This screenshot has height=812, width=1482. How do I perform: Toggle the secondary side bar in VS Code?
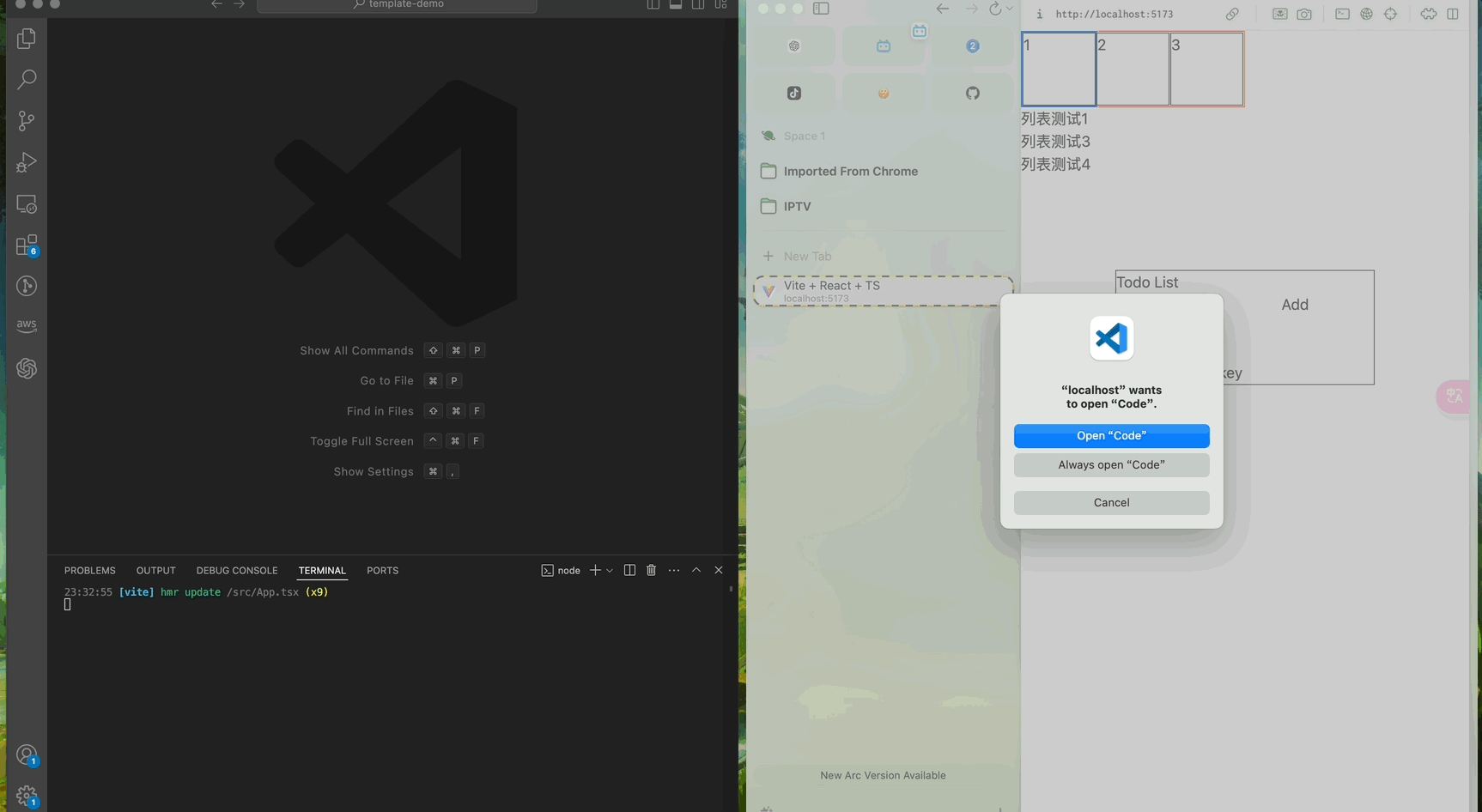click(698, 5)
